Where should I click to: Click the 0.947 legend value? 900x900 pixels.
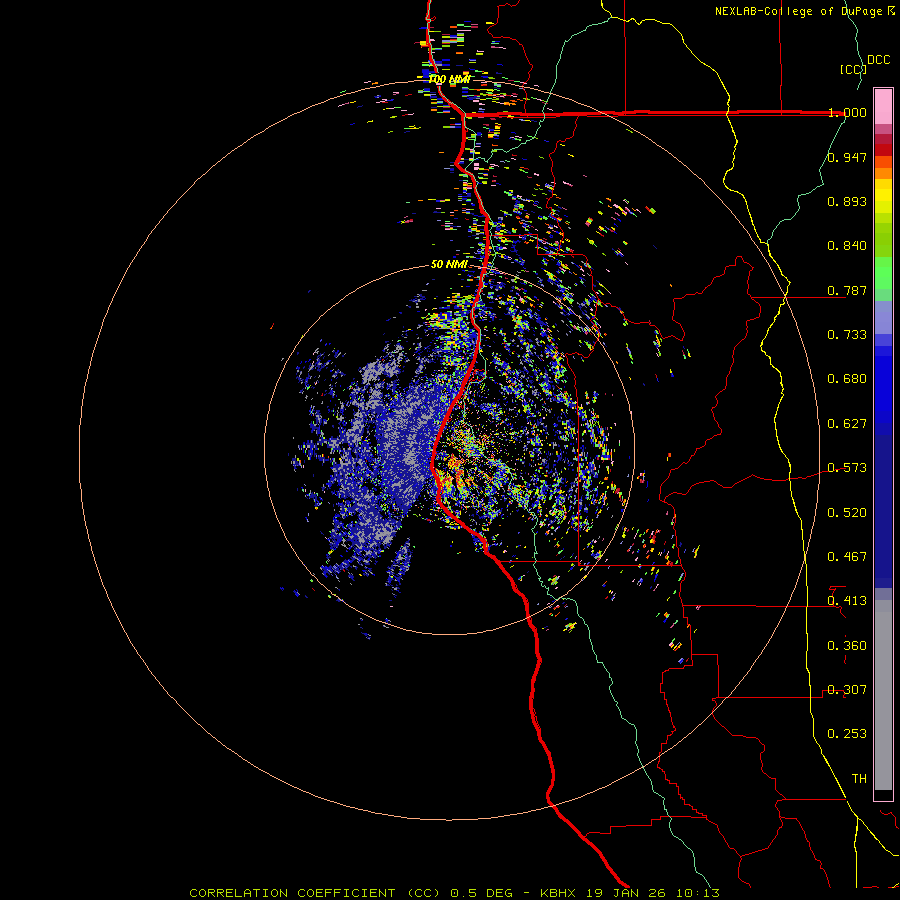click(847, 157)
